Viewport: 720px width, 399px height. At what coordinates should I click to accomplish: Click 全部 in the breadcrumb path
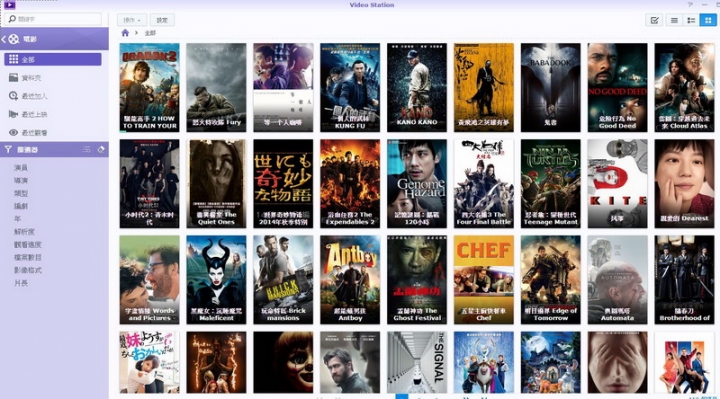(150, 33)
